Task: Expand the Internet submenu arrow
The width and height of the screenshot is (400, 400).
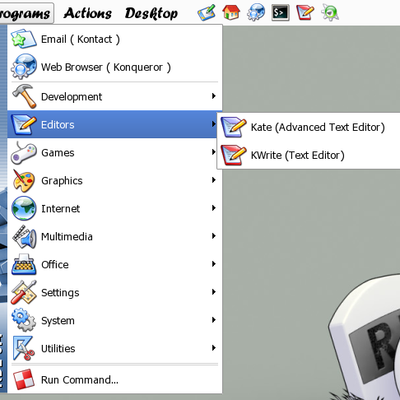Action: click(x=214, y=208)
